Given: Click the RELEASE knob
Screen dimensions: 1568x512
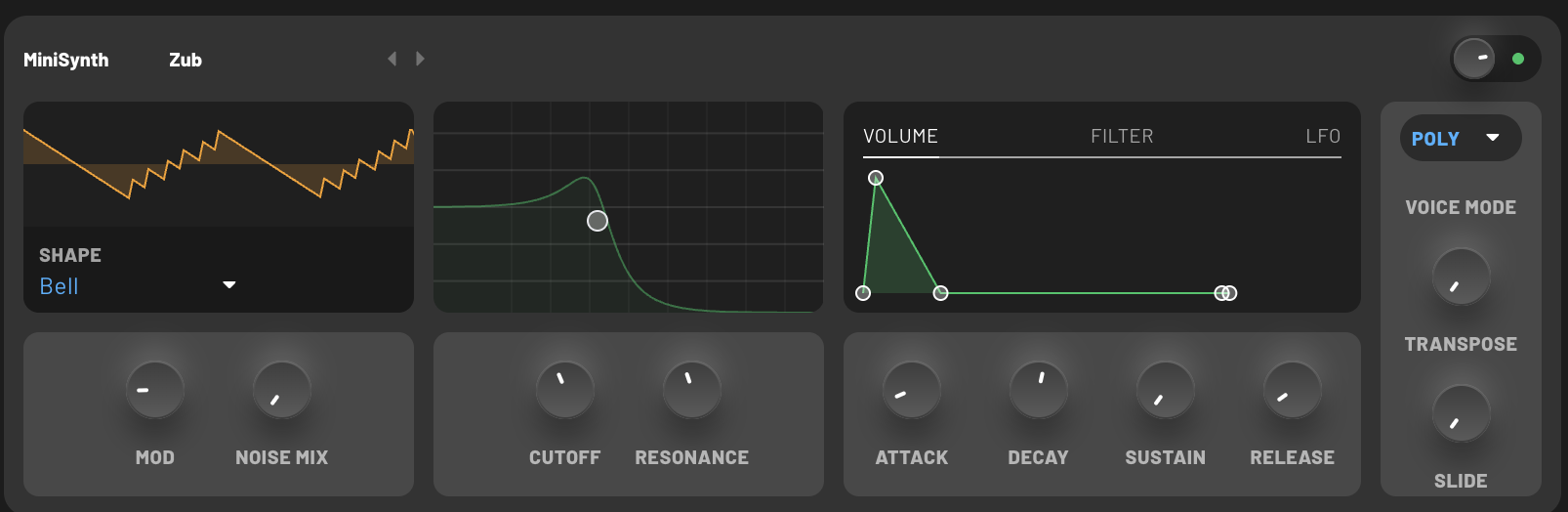Looking at the screenshot, I should point(1293,390).
